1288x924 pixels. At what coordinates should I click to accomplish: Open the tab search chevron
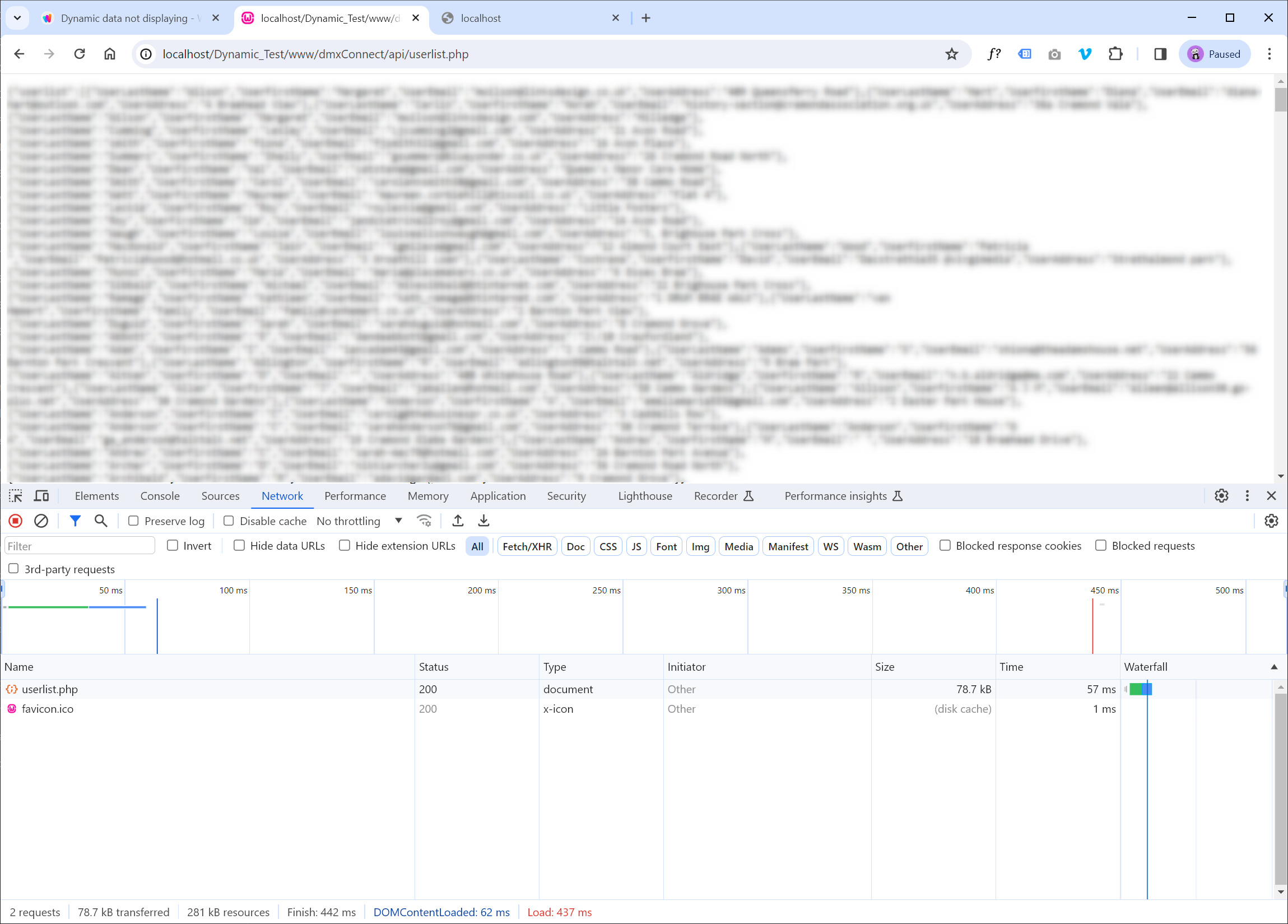[x=17, y=17]
